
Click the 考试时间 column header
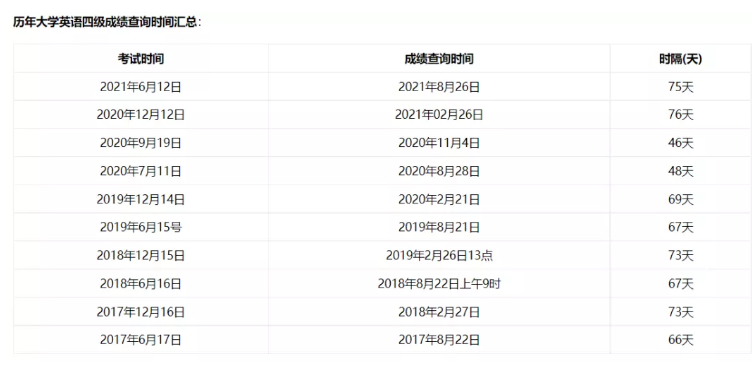click(141, 59)
